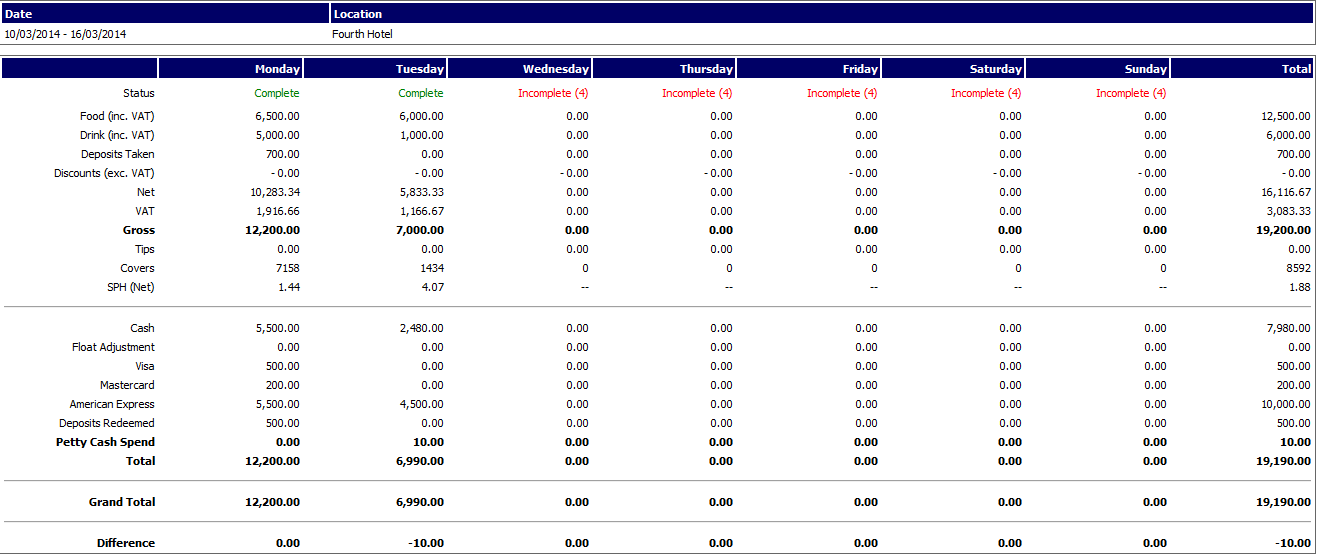This screenshot has height=554, width=1317.
Task: Click the Location header cell
Action: tap(820, 14)
